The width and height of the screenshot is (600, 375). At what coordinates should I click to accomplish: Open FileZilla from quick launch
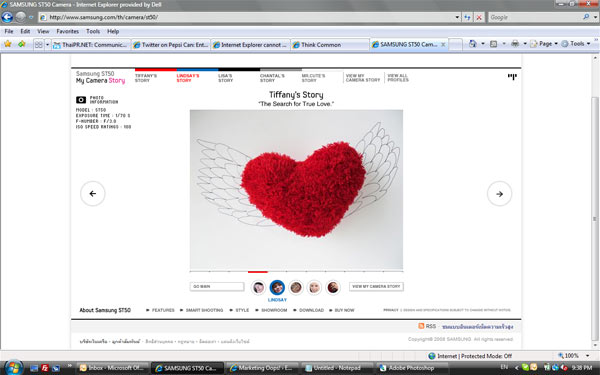point(45,368)
